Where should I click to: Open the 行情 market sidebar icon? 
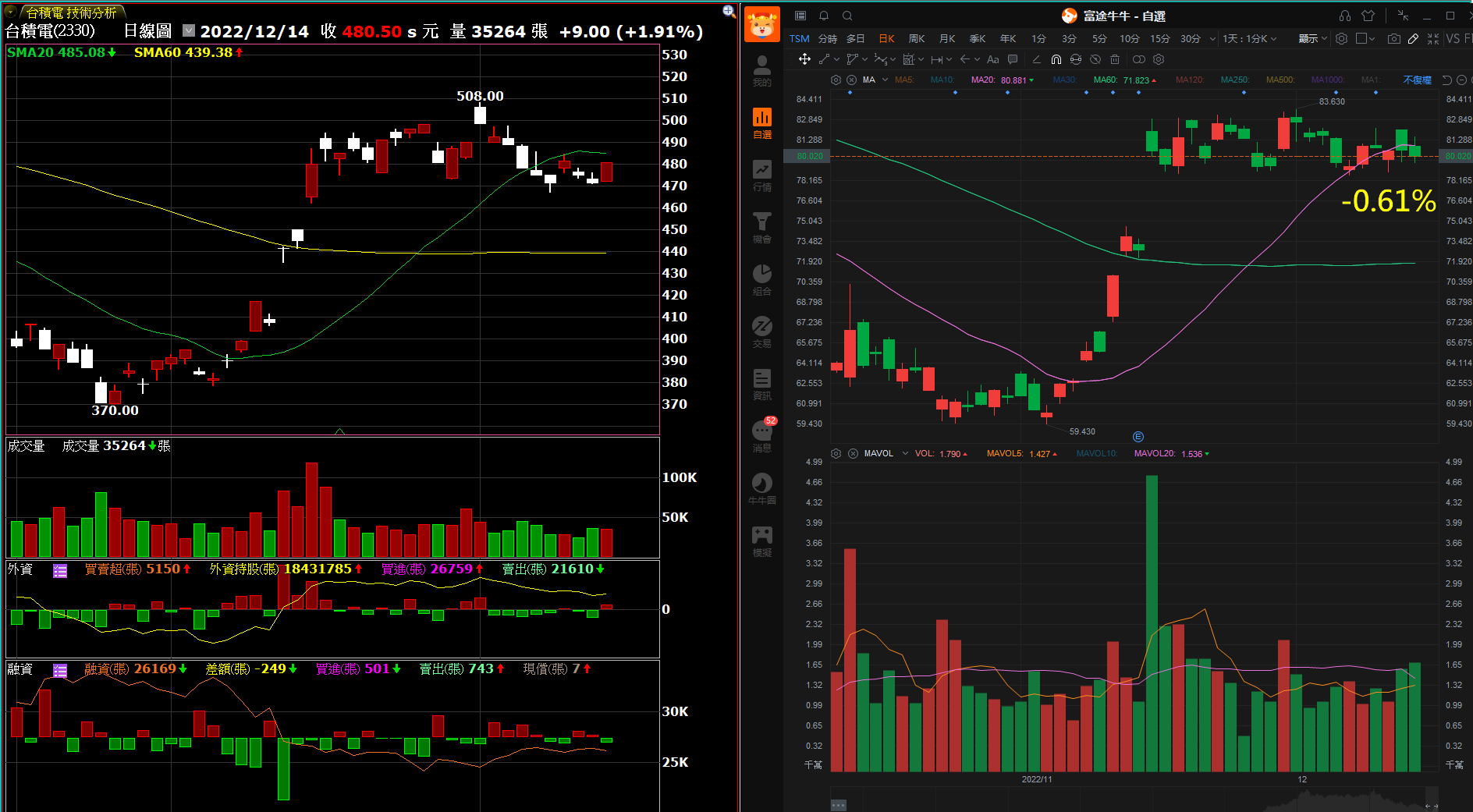pyautogui.click(x=762, y=175)
